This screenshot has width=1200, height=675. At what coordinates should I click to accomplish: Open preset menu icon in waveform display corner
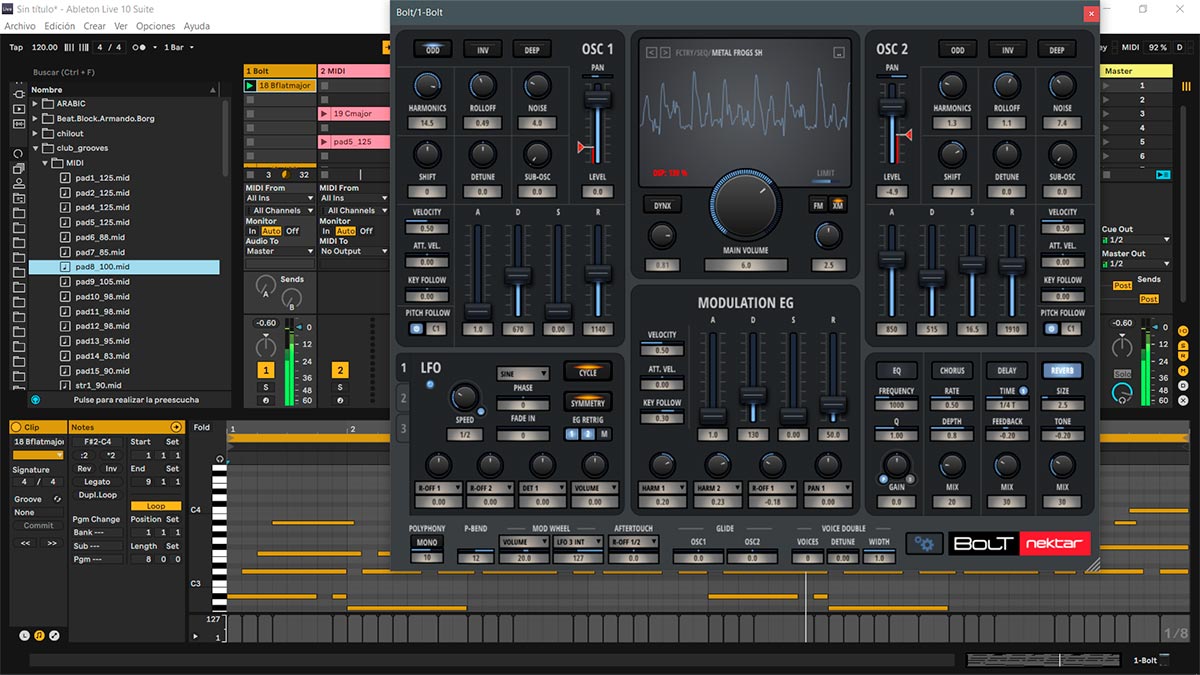point(838,52)
